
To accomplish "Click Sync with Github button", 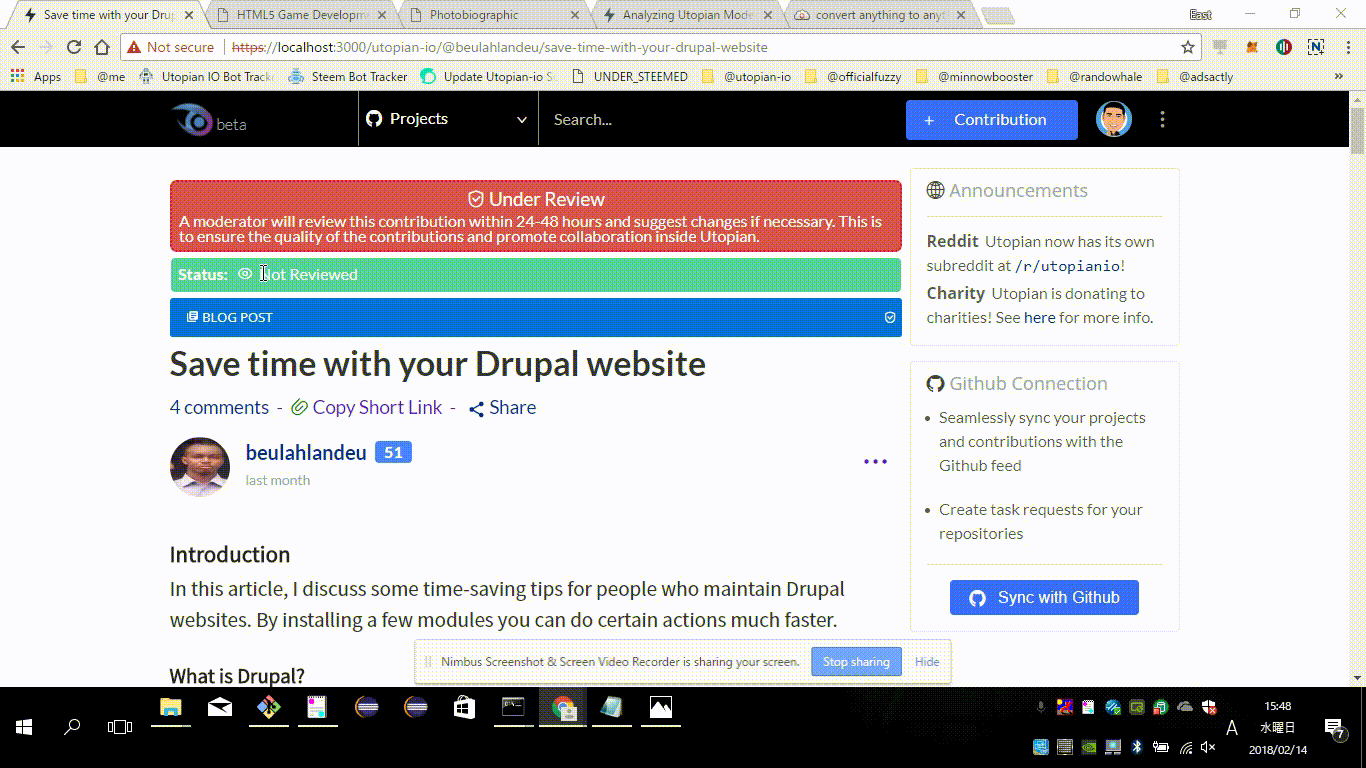I will pyautogui.click(x=1044, y=597).
